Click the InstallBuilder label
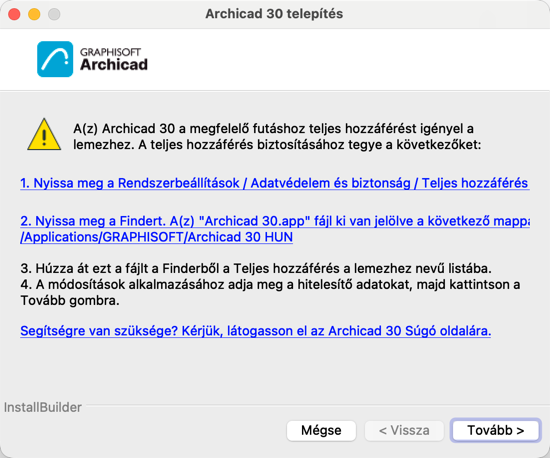This screenshot has width=550, height=458. coord(42,407)
